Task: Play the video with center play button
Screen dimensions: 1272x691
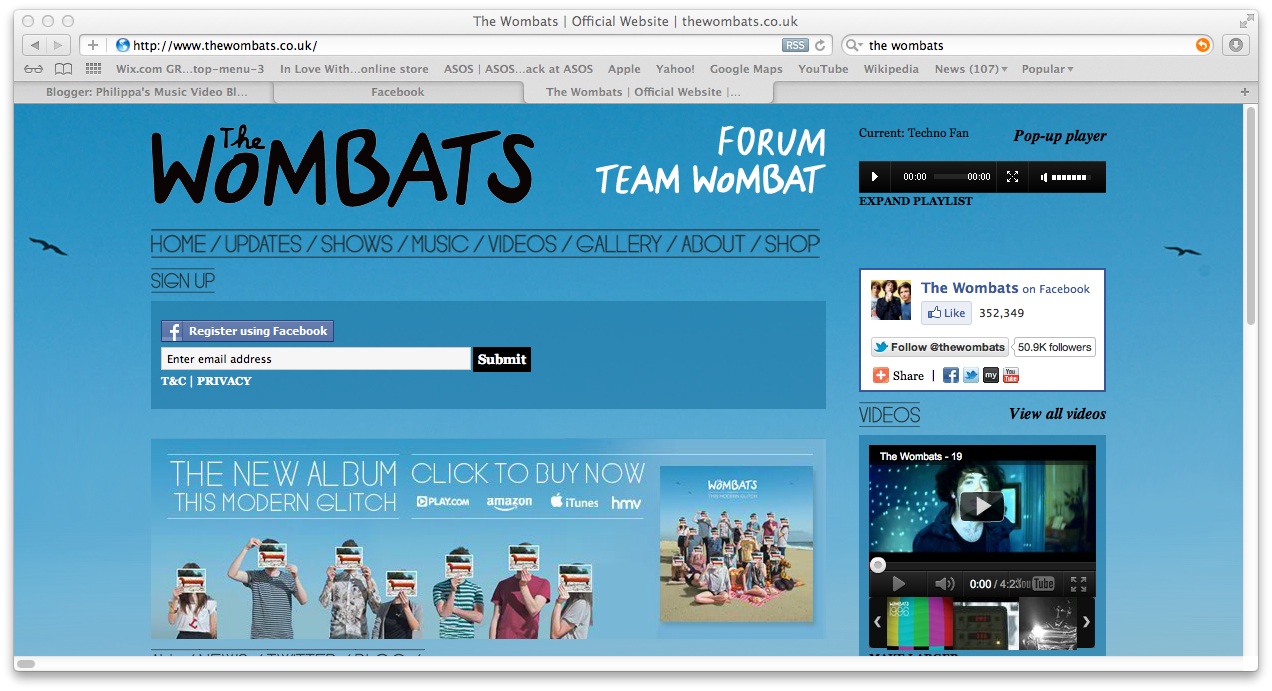Action: [982, 506]
